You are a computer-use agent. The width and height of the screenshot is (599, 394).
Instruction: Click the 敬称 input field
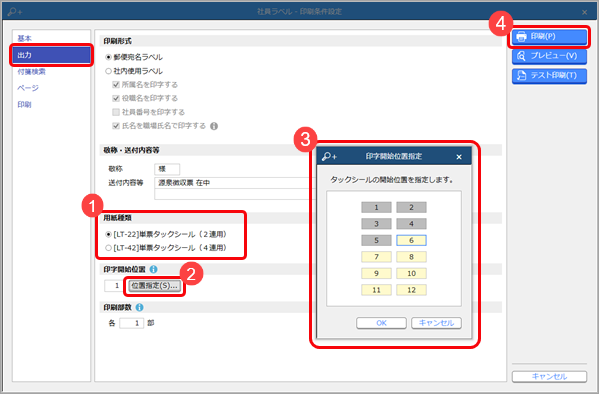pos(167,169)
